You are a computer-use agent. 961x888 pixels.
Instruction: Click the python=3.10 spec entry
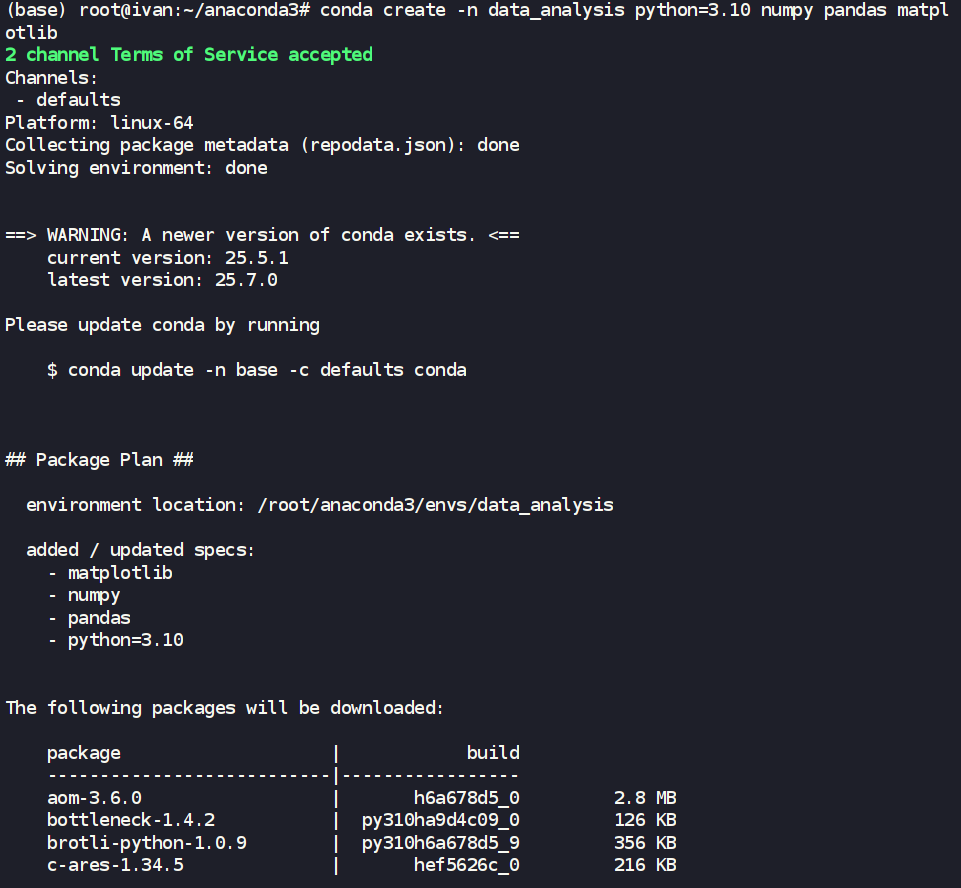pyautogui.click(x=125, y=640)
